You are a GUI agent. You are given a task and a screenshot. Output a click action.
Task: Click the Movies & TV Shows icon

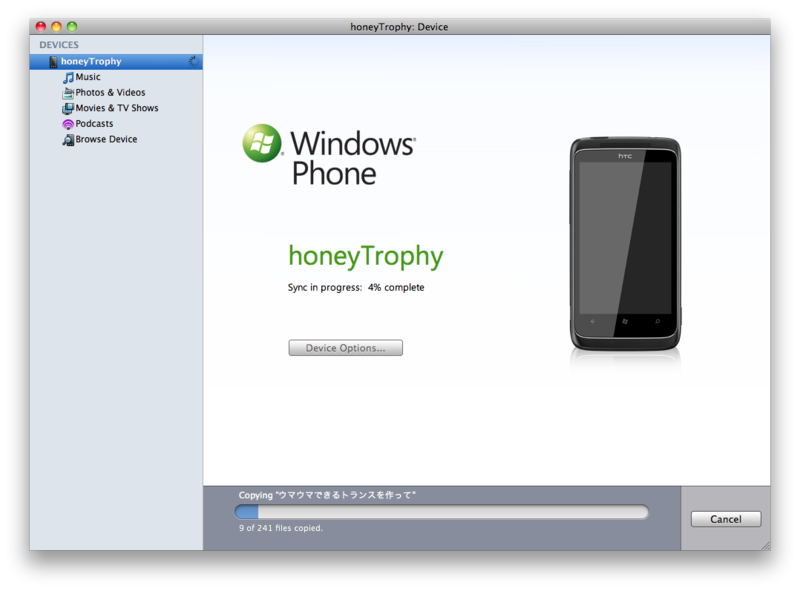(68, 109)
